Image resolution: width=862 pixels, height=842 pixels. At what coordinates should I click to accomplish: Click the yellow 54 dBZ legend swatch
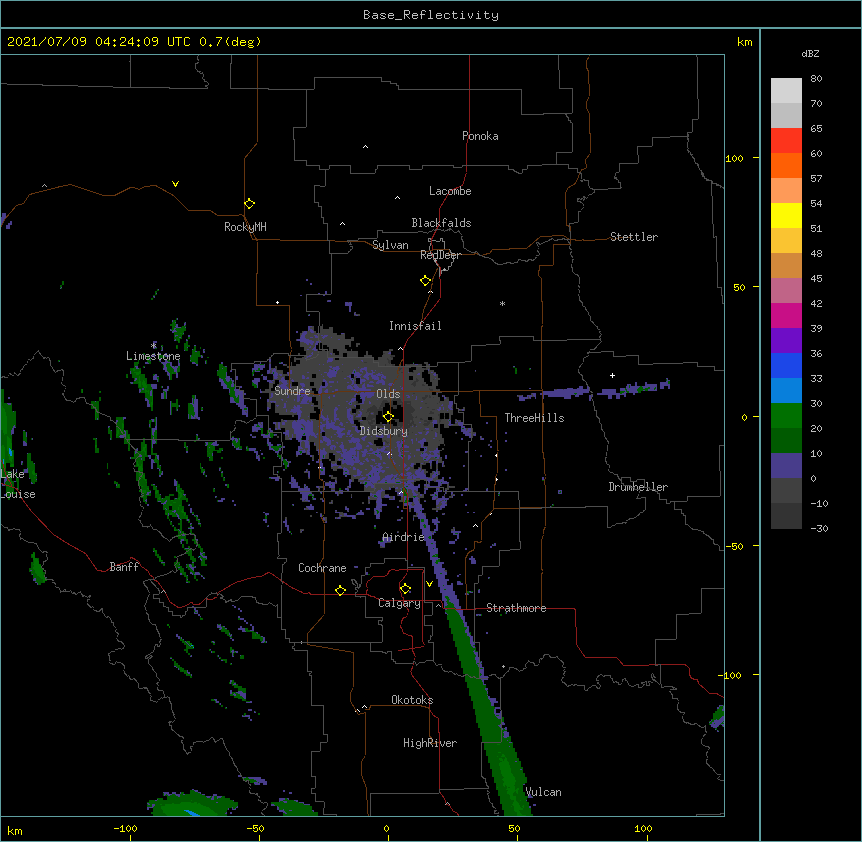coord(786,215)
